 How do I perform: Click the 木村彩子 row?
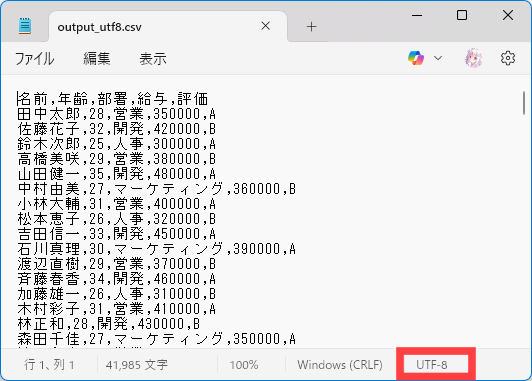pos(117,308)
